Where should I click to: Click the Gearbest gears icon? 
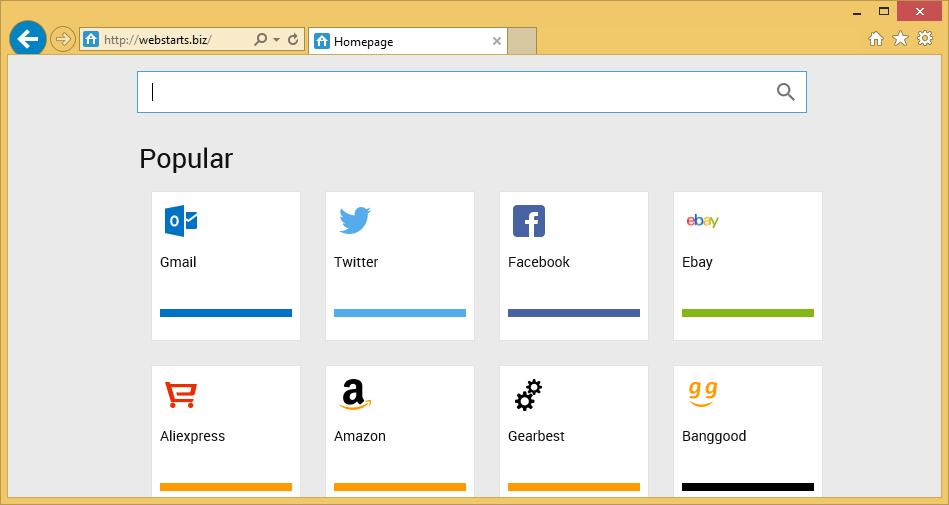coord(528,395)
